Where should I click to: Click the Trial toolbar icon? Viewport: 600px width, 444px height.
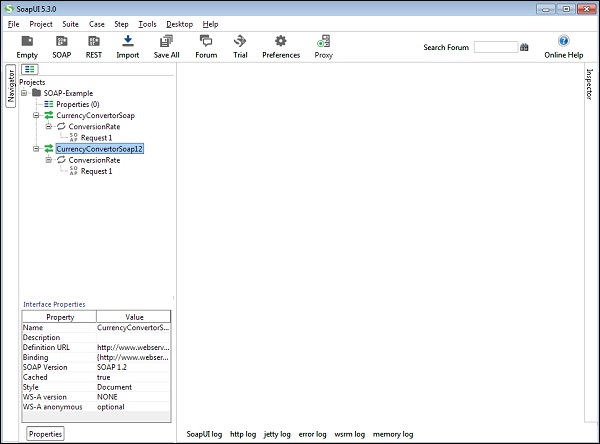[240, 42]
